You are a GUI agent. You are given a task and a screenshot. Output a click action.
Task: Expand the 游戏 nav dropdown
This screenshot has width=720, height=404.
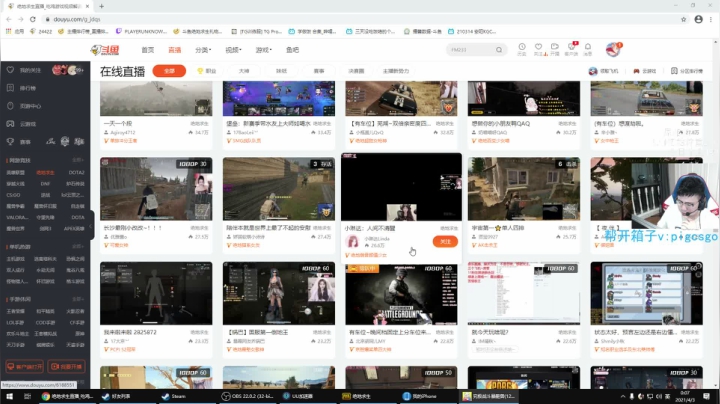(264, 50)
